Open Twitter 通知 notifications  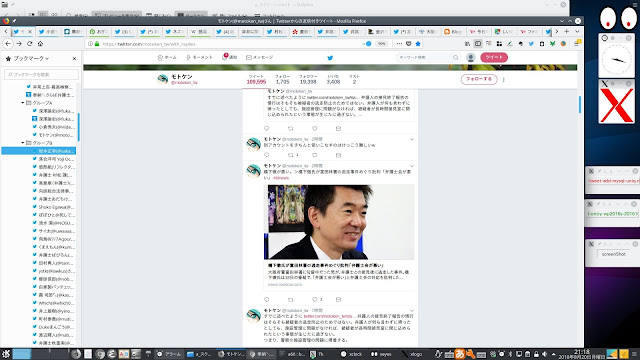tap(229, 57)
